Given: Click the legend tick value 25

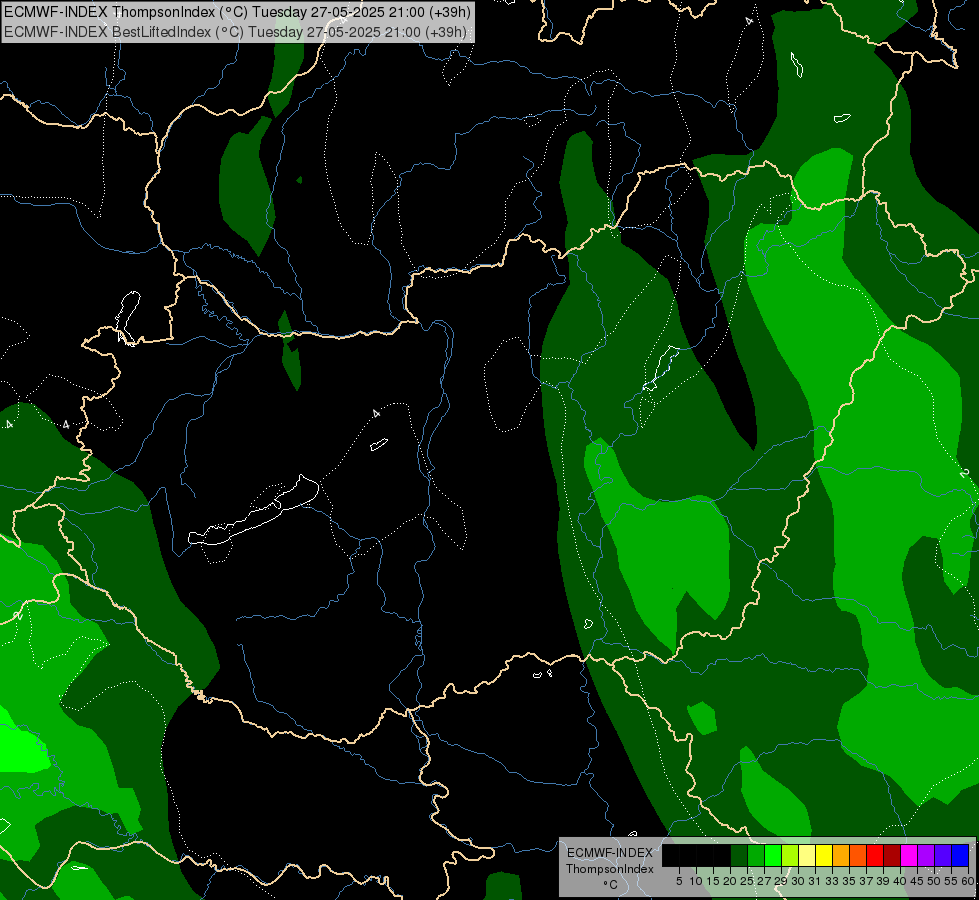Looking at the screenshot, I should [747, 881].
